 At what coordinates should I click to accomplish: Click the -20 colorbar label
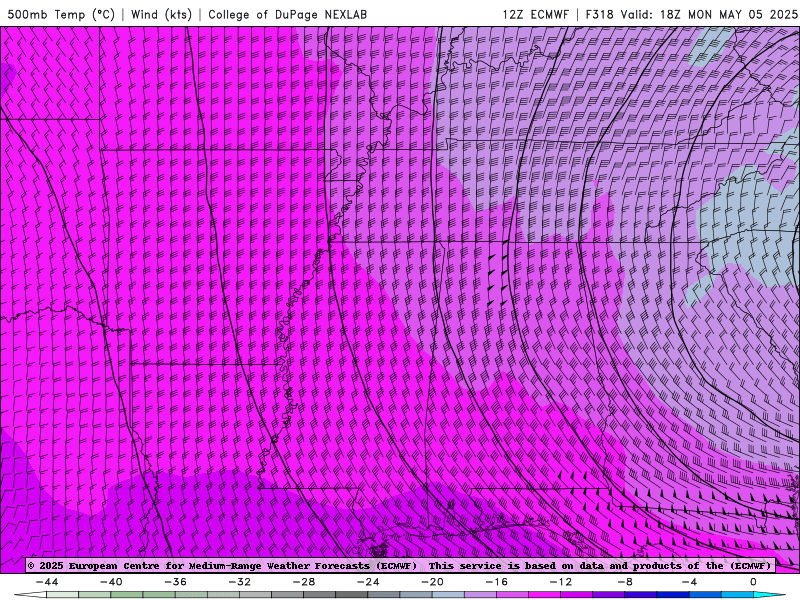click(433, 582)
